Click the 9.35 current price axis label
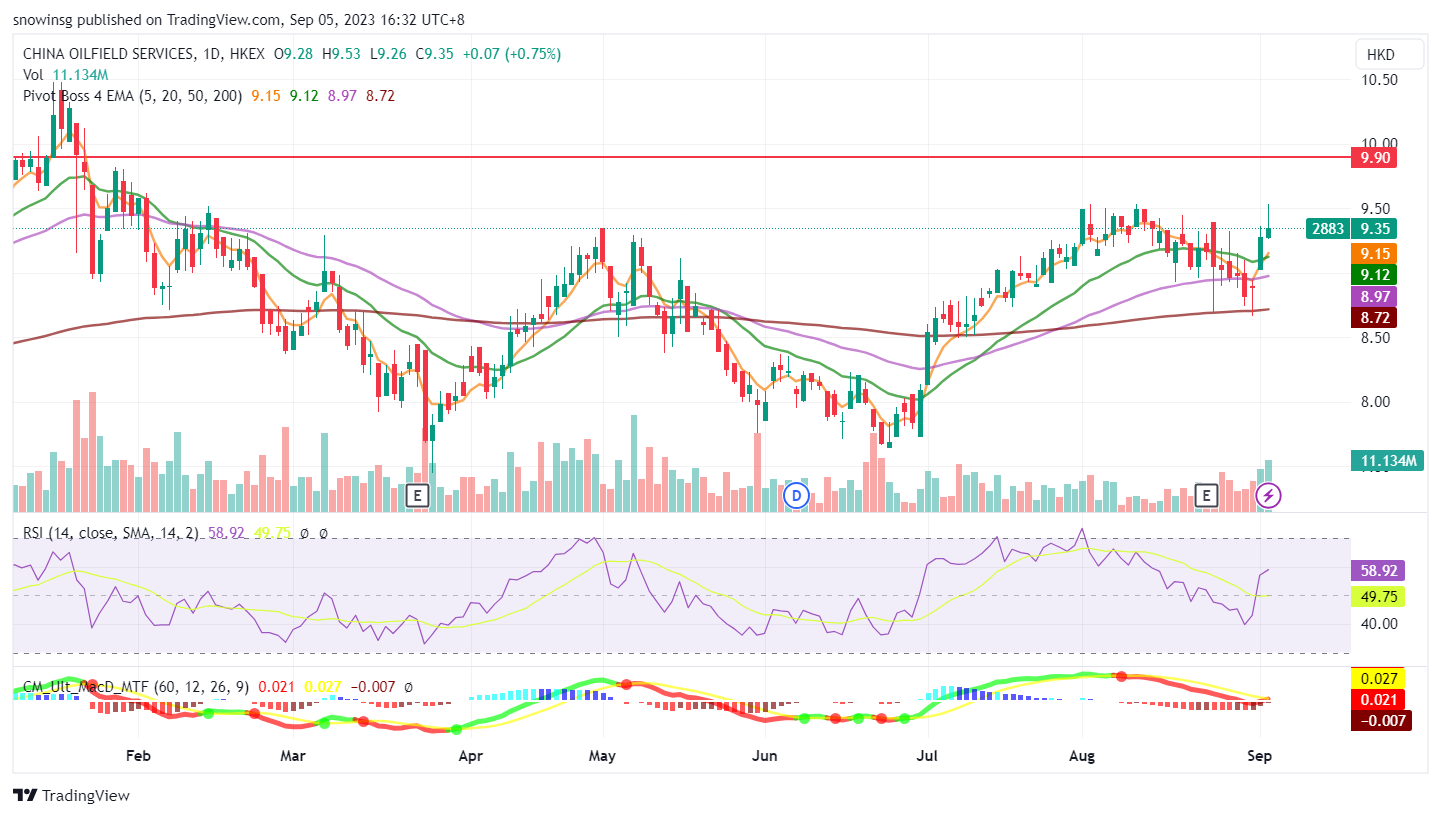The image size is (1441, 817). tap(1373, 228)
